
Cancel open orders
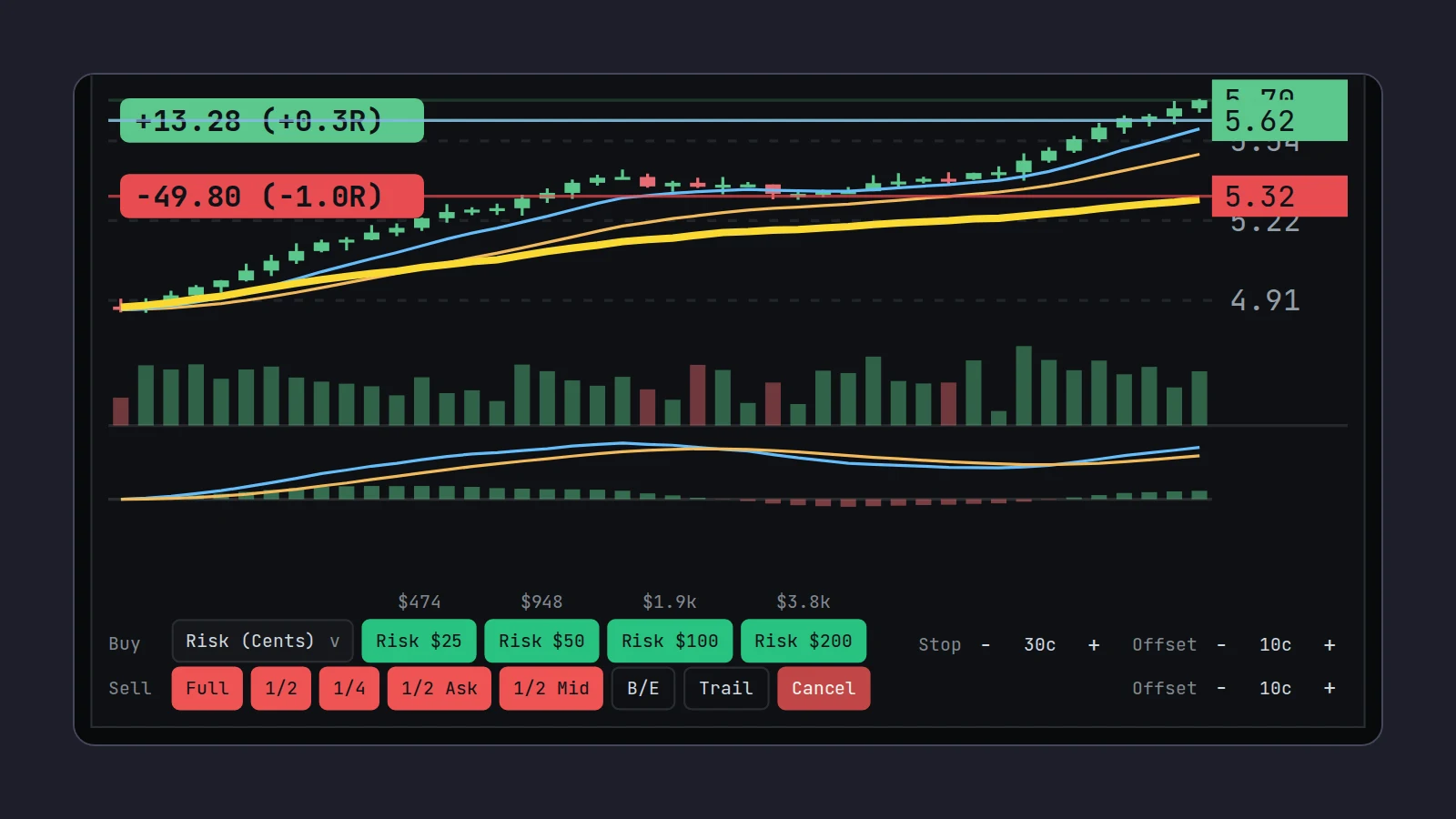click(824, 689)
